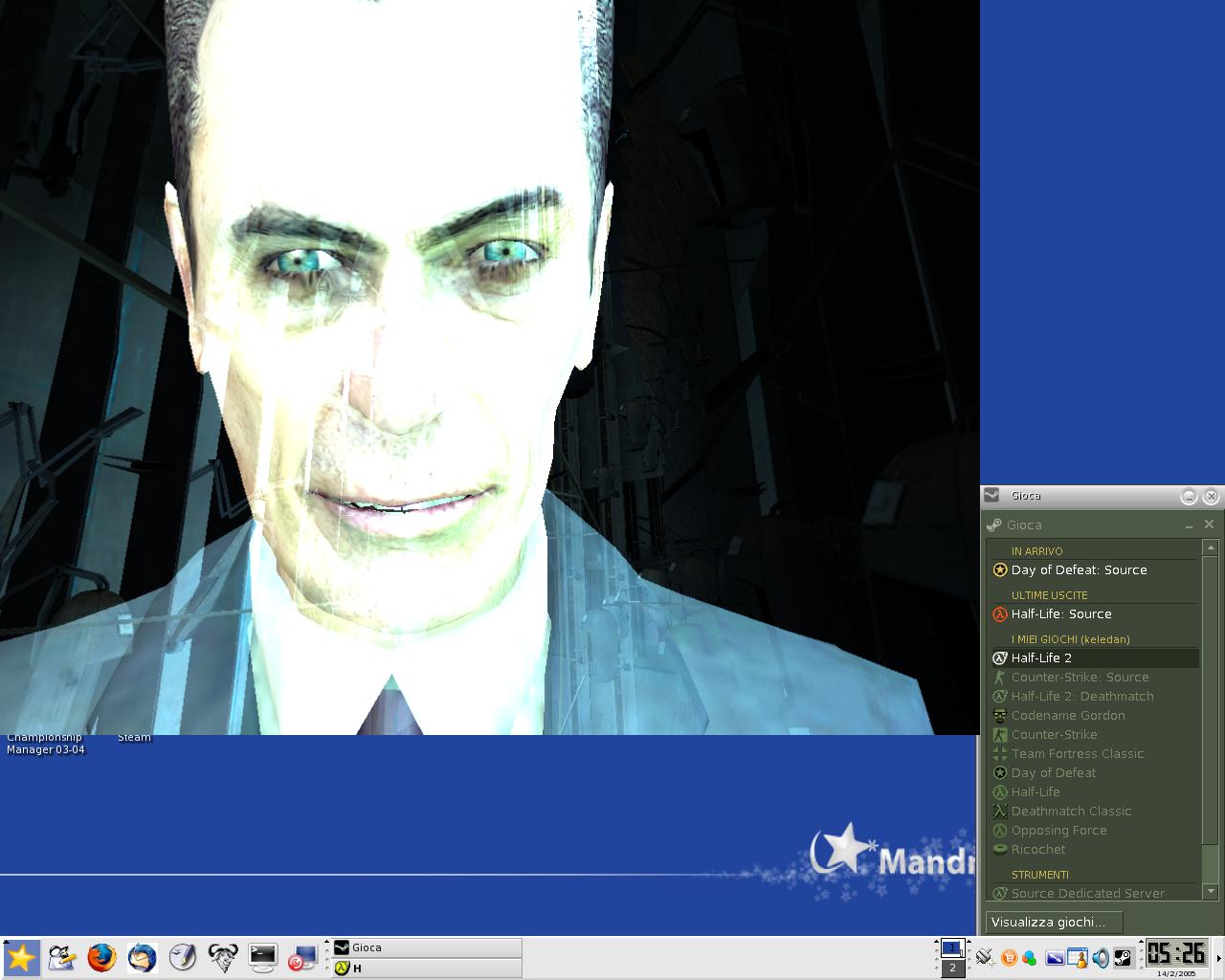Click the Team Fortress Classic crosshair icon
The image size is (1225, 980).
pos(1000,753)
